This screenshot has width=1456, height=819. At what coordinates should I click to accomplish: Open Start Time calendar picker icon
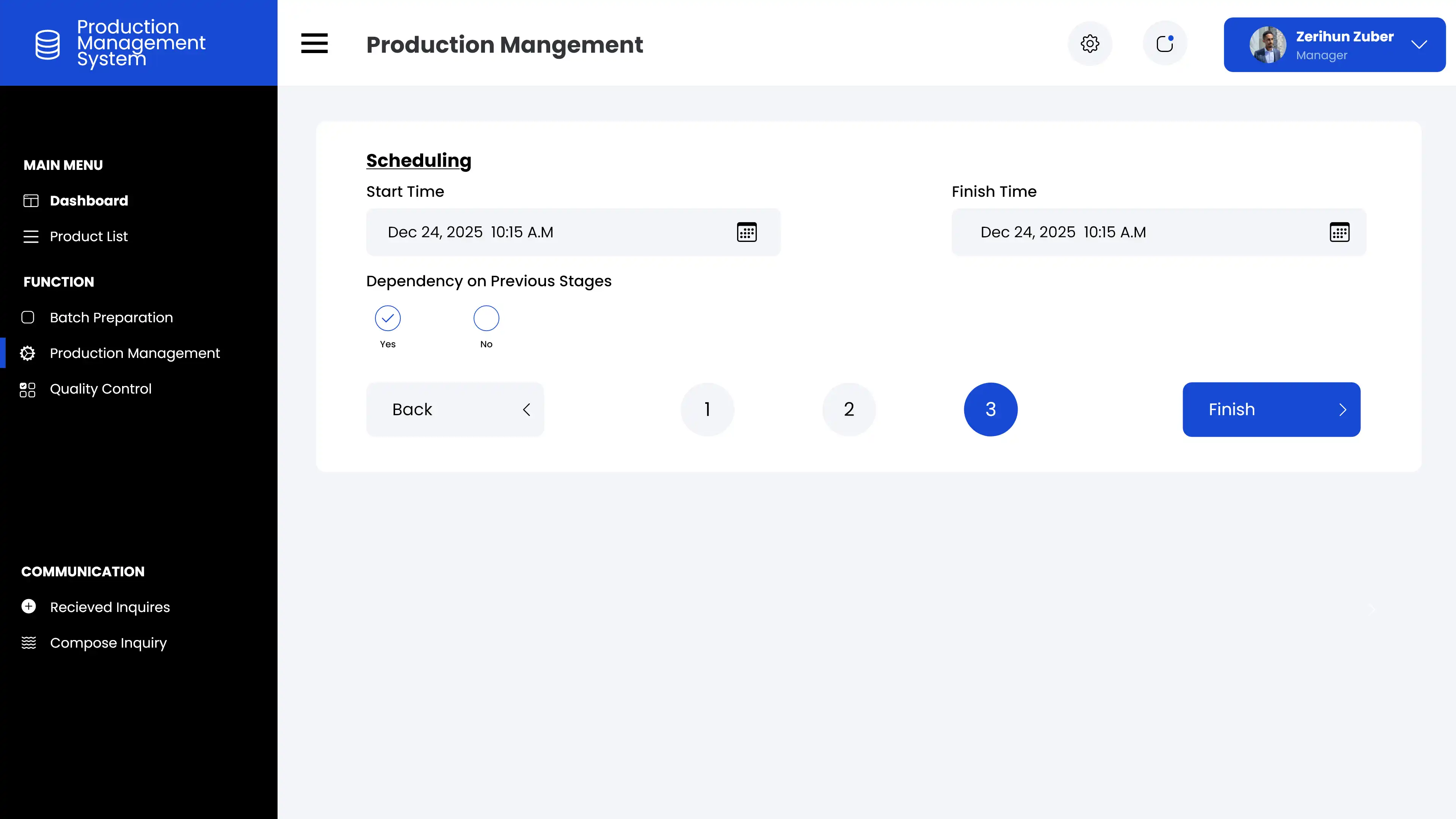(x=747, y=232)
